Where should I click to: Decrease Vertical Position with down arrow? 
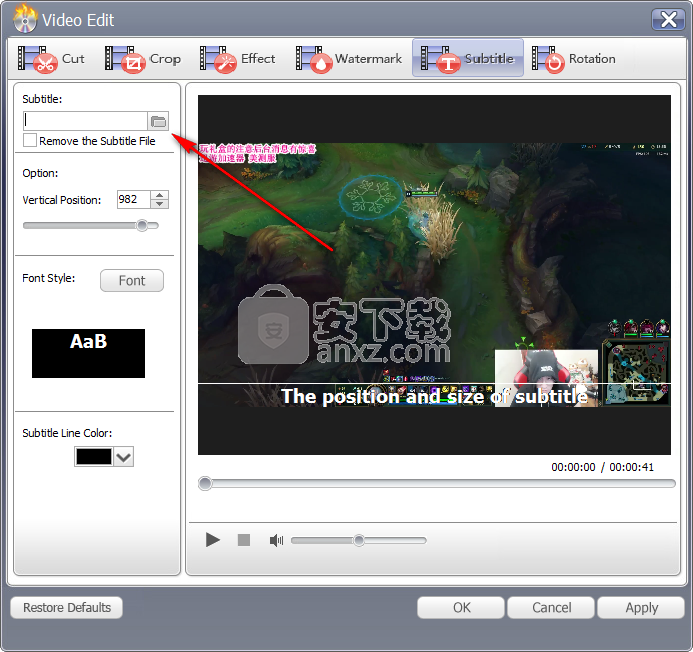(160, 204)
